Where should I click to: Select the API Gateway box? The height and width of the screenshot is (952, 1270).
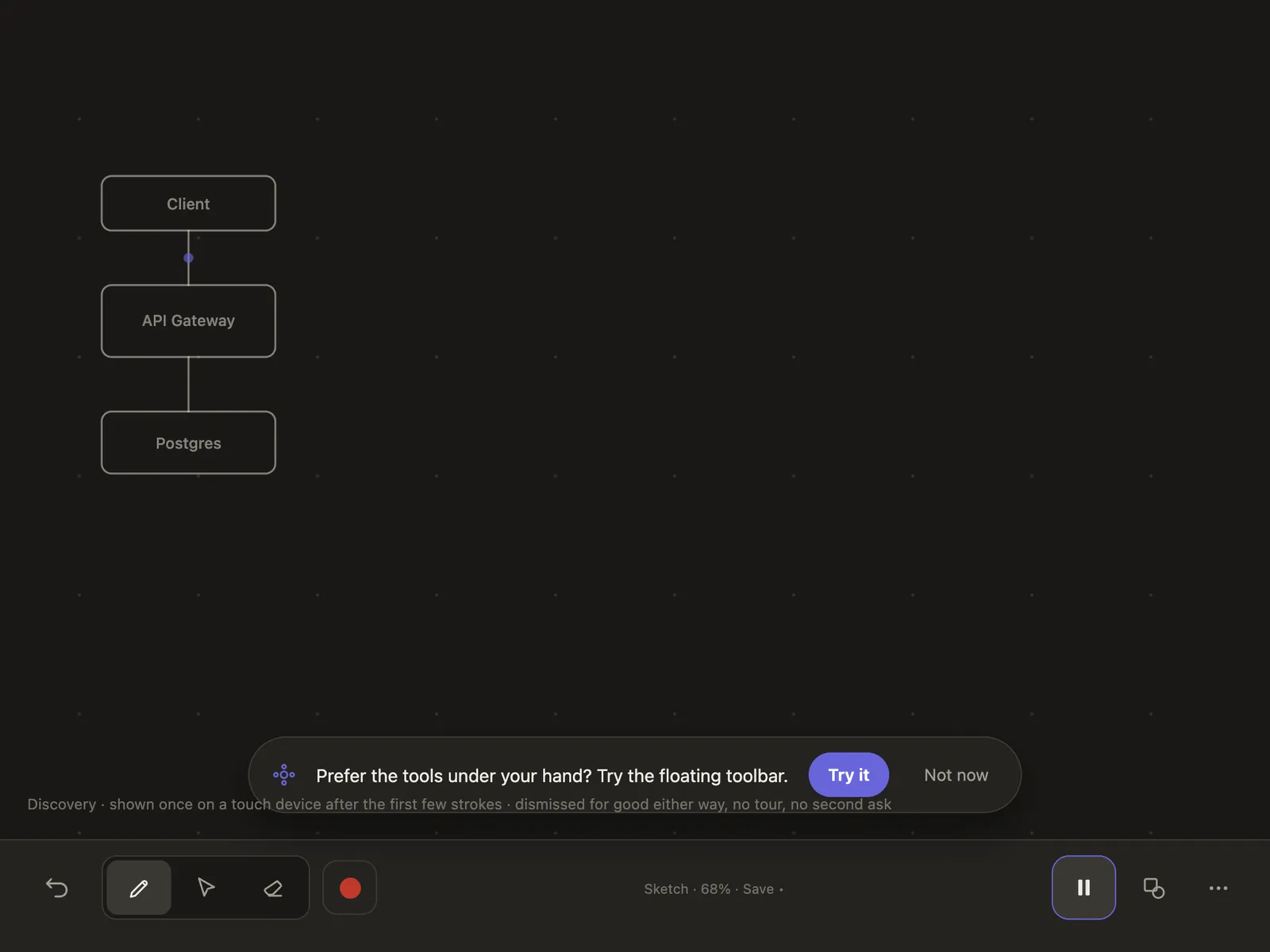[188, 321]
